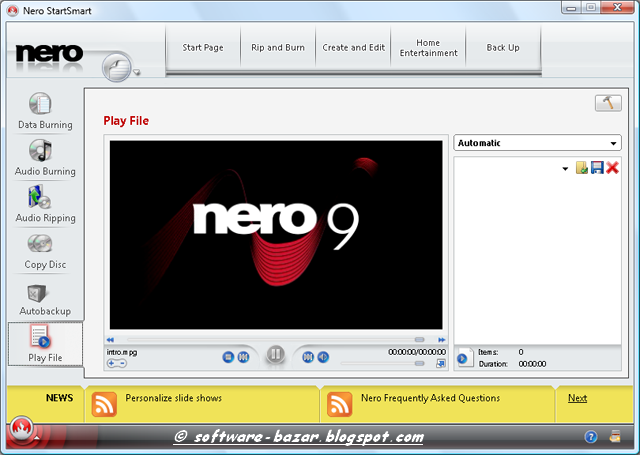Launch the Audio Ripping tool
Viewport: 640px width, 455px height.
point(45,204)
